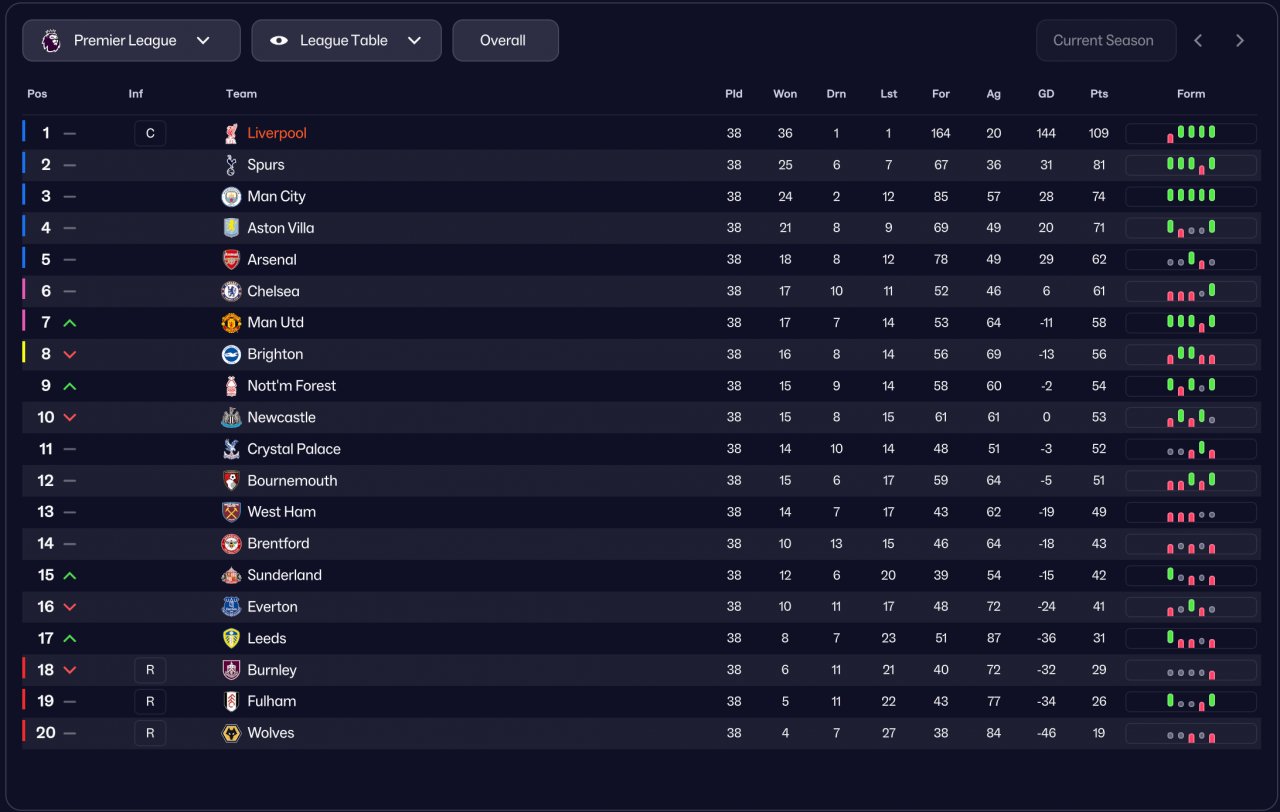Screen dimensions: 1280x812
Task: Open the Premier League competition dropdown
Action: pyautogui.click(x=132, y=41)
